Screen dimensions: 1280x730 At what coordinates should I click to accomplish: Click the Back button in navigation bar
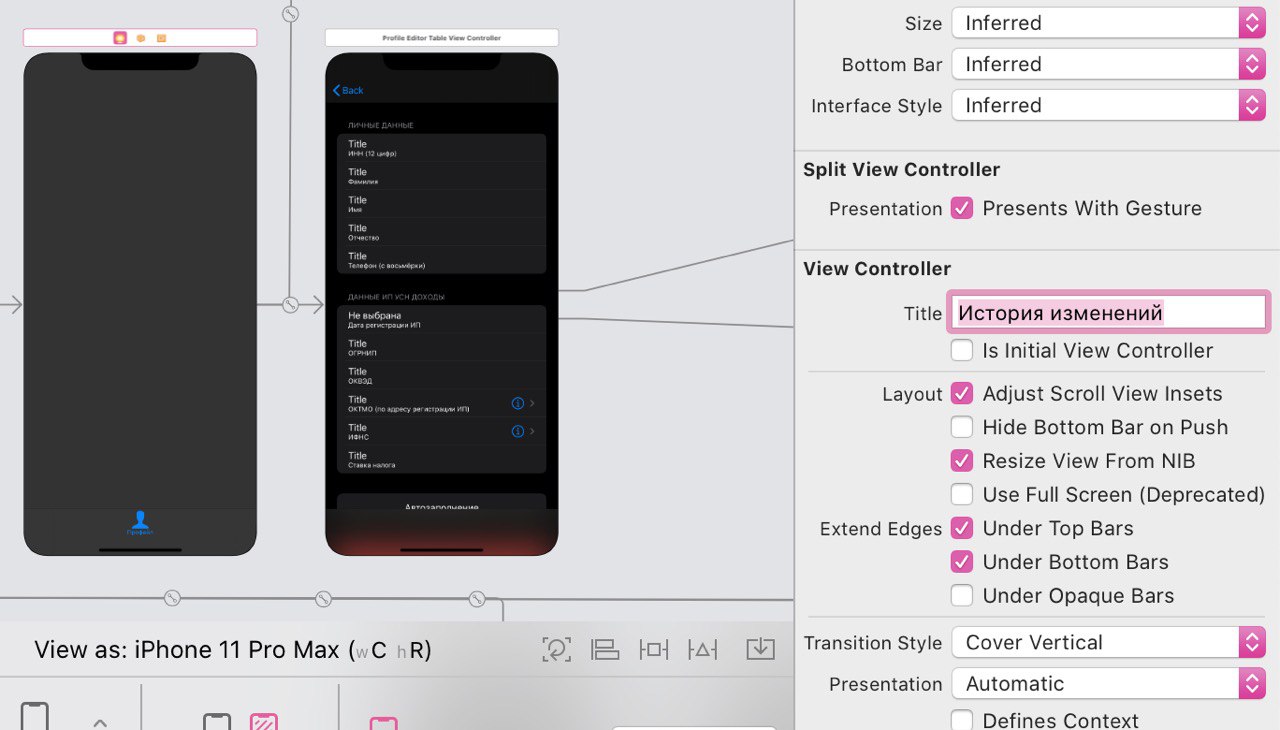tap(348, 90)
